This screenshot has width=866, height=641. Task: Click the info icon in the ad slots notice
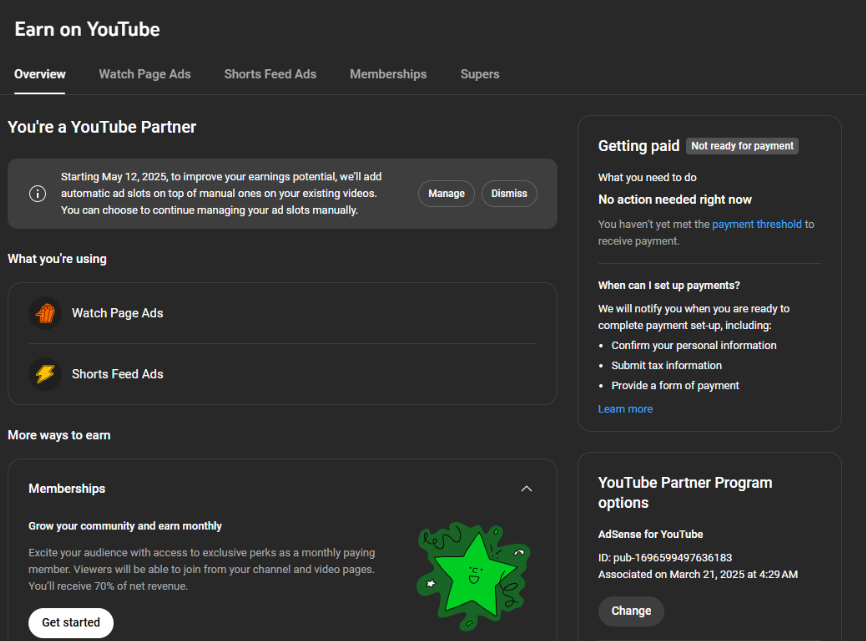tap(38, 194)
